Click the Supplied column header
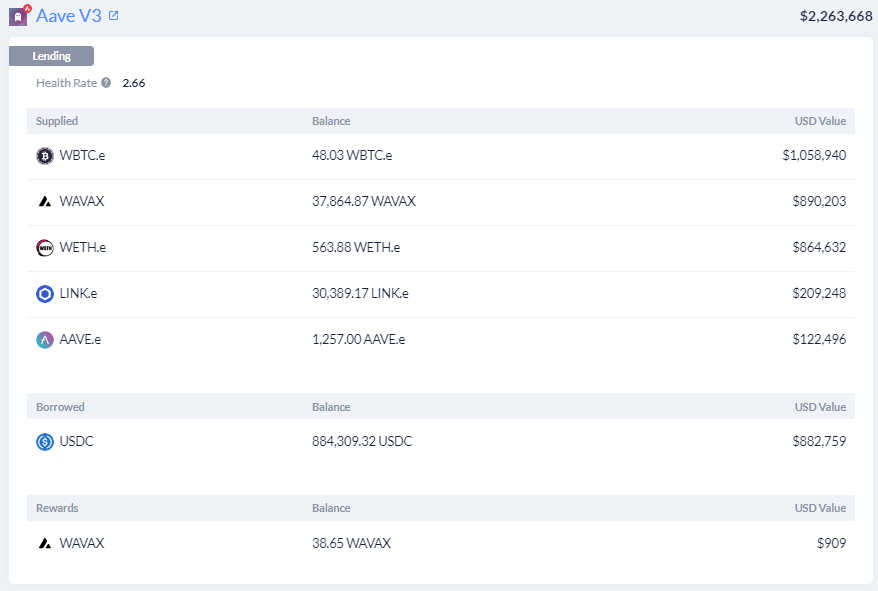 (57, 121)
